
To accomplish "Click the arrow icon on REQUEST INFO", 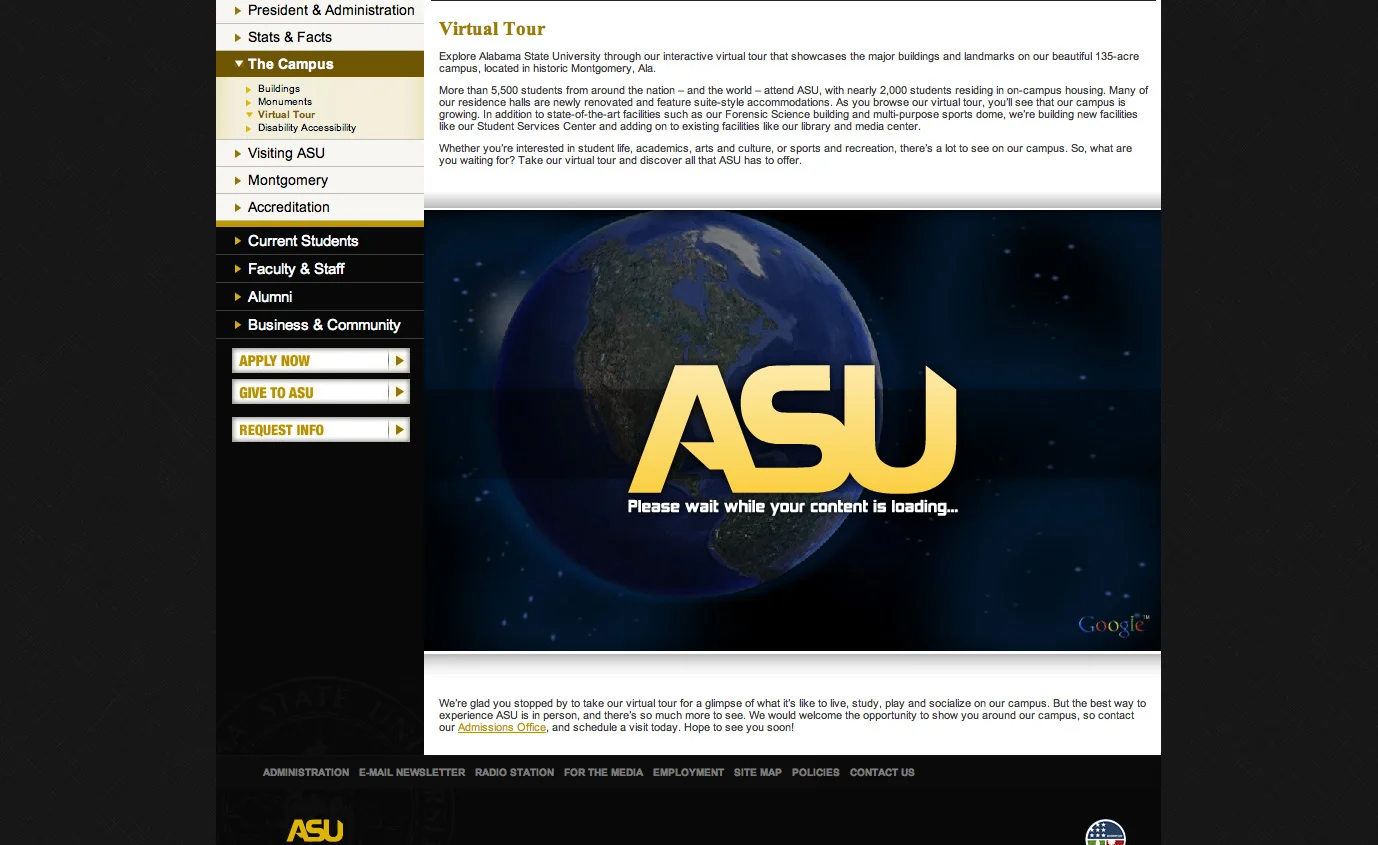I will click(x=399, y=430).
